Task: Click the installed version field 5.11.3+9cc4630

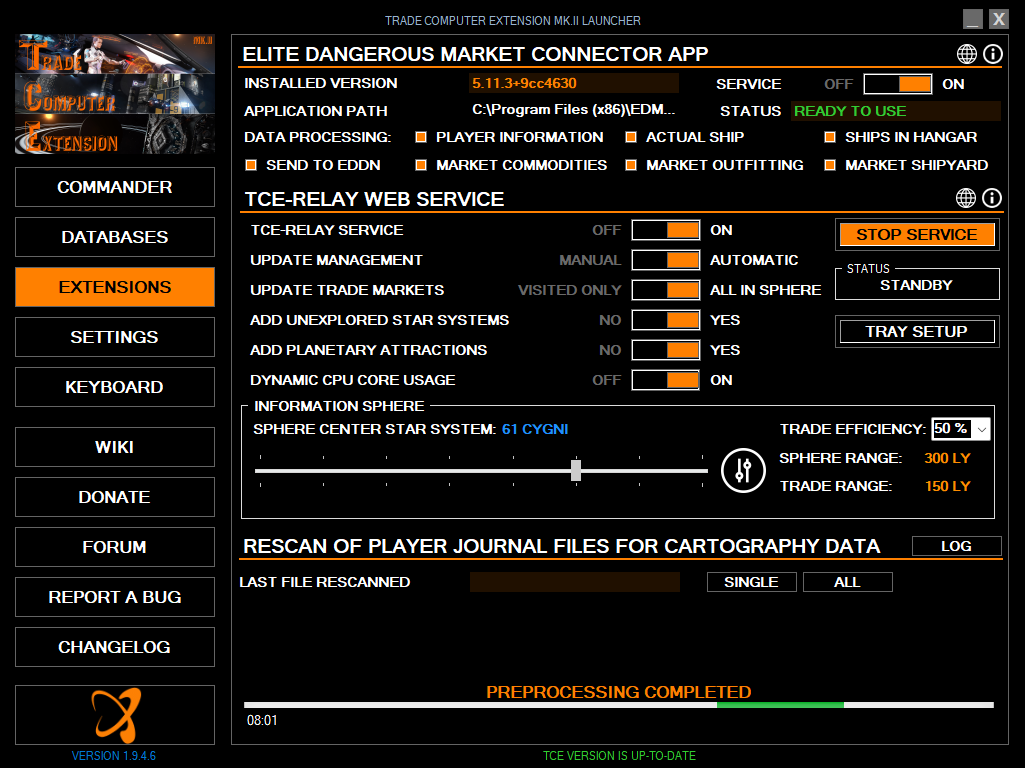Action: click(574, 83)
